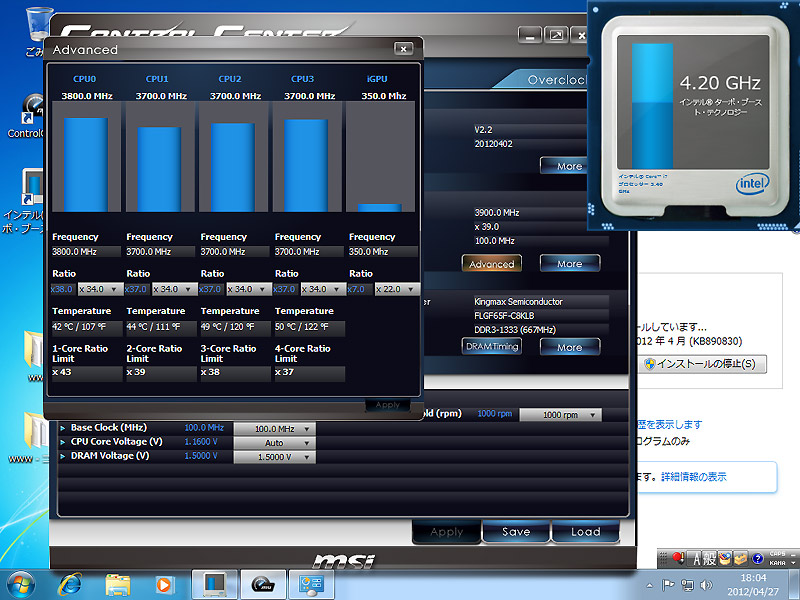Open iGPU ratio x22.0 dropdown
The height and width of the screenshot is (600, 800).
397,289
